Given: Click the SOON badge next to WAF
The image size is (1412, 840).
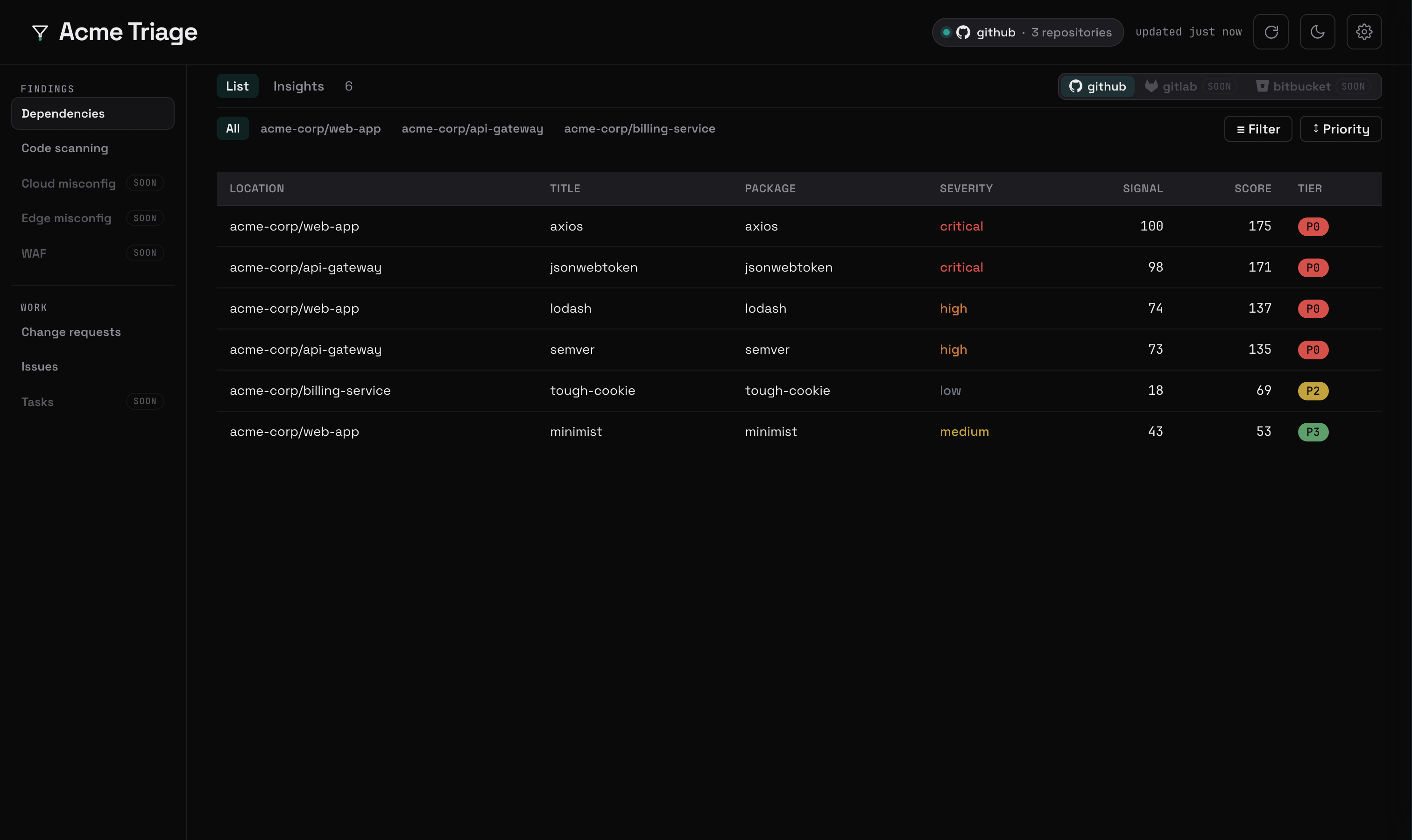Looking at the screenshot, I should (145, 253).
